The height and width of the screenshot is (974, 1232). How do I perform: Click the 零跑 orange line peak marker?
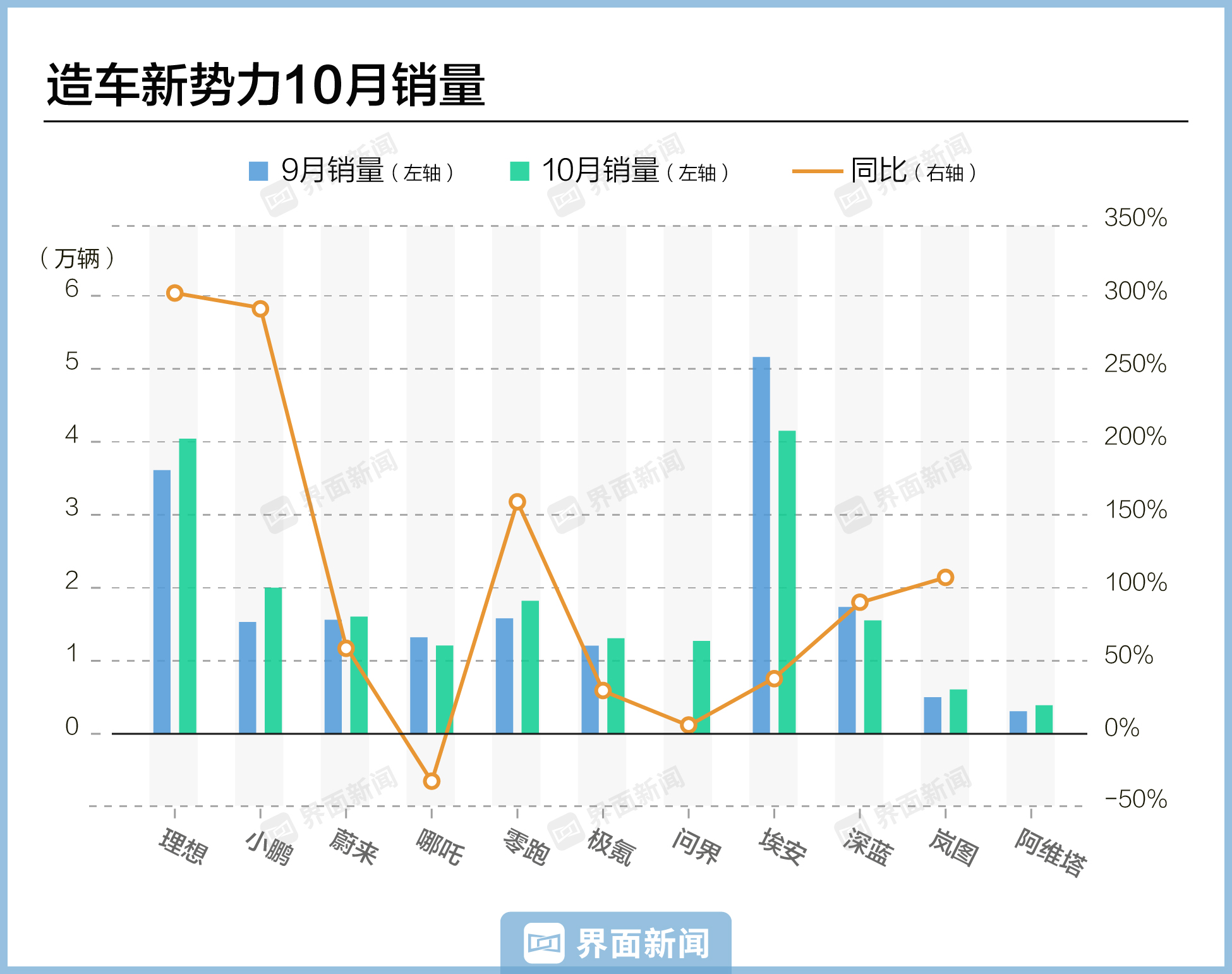click(517, 502)
